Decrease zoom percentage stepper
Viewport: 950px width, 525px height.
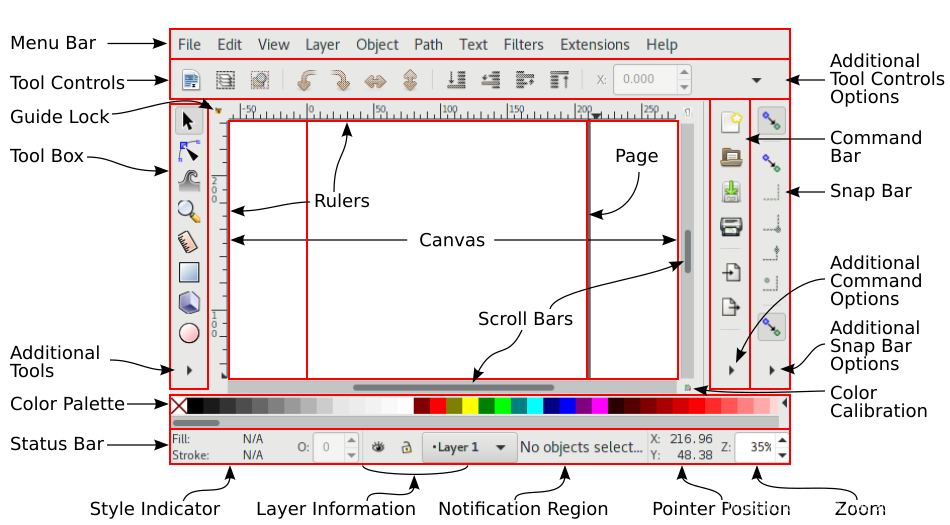pyautogui.click(x=782, y=455)
